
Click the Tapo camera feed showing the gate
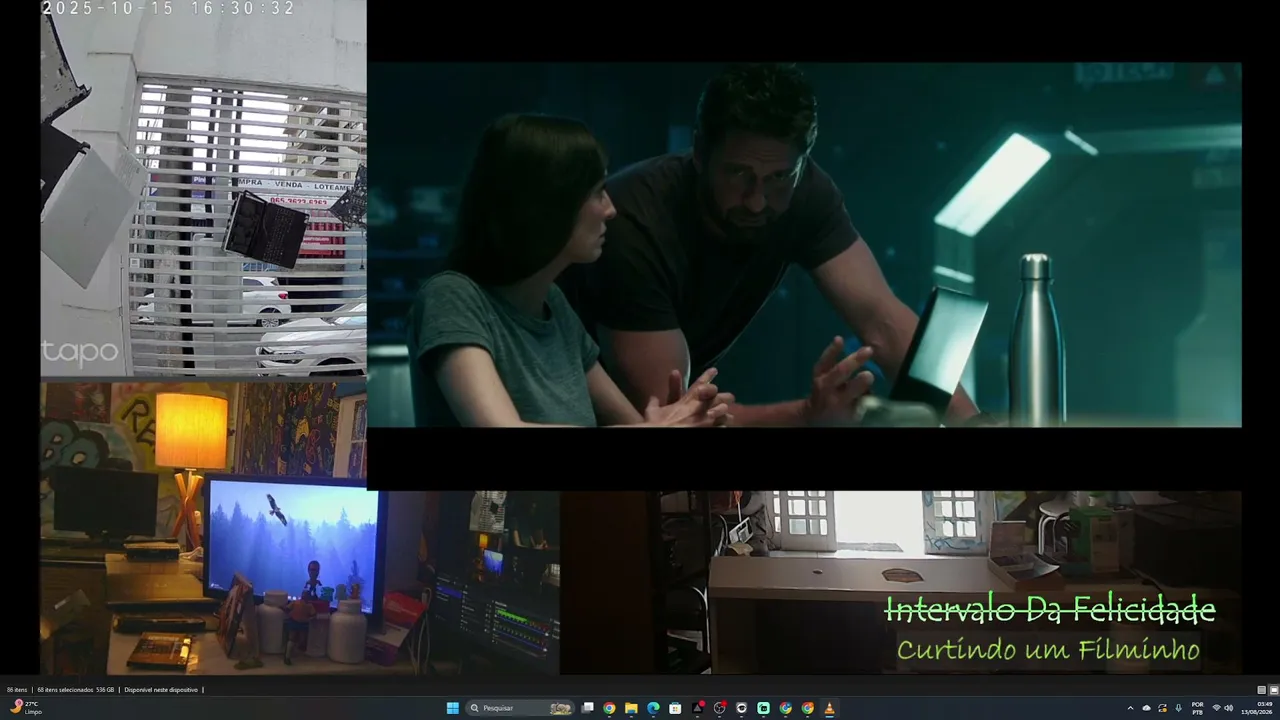tap(203, 188)
